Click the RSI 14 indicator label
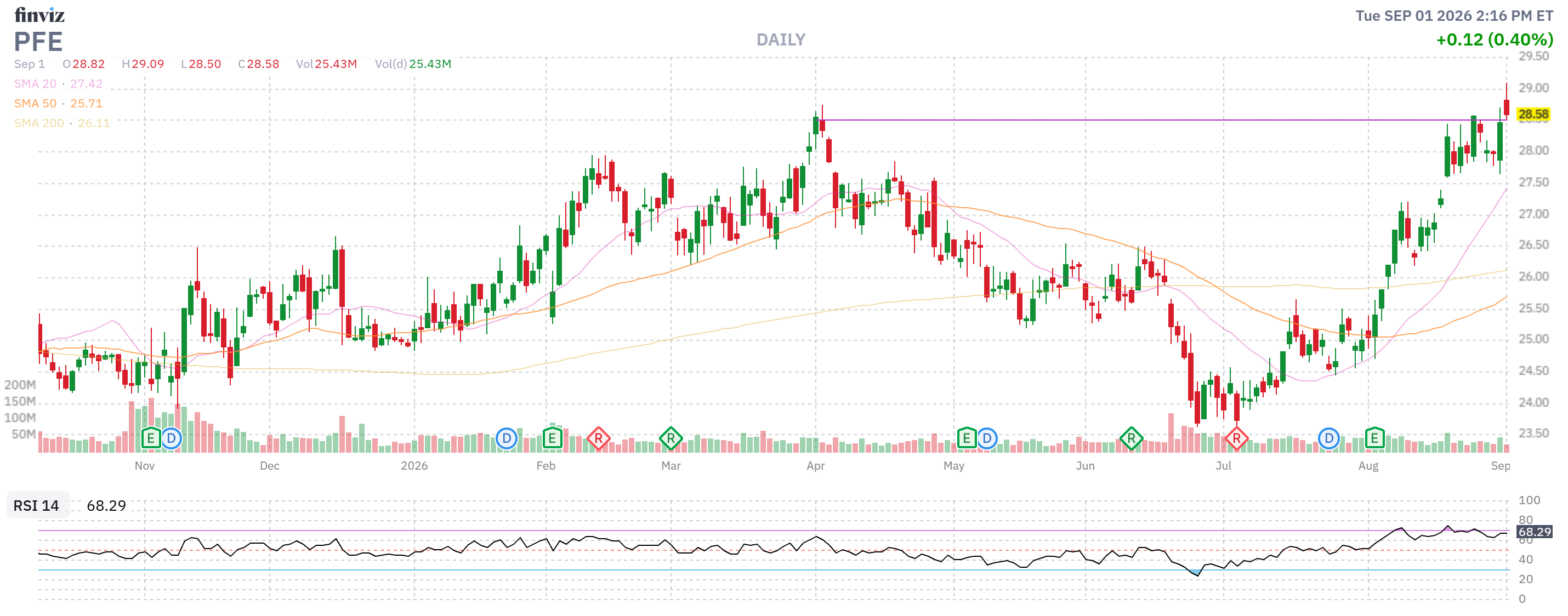Image resolution: width=1568 pixels, height=616 pixels. [x=37, y=506]
